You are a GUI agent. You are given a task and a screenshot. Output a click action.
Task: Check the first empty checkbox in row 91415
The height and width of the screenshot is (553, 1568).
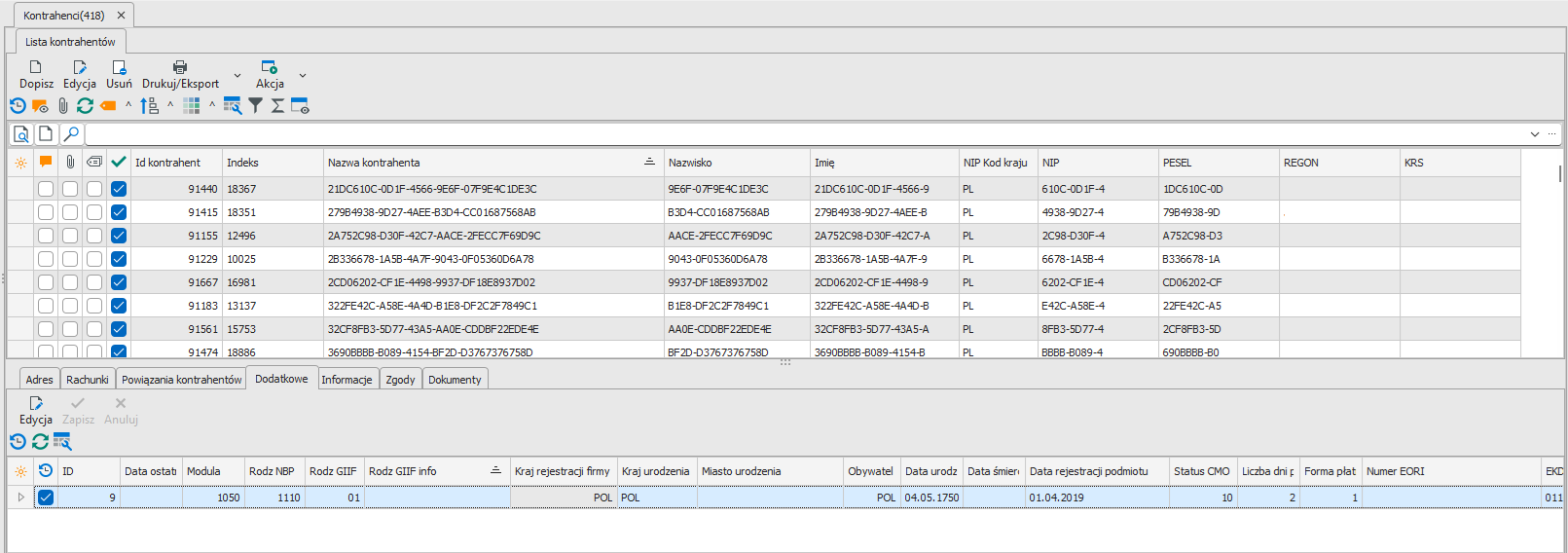(46, 212)
